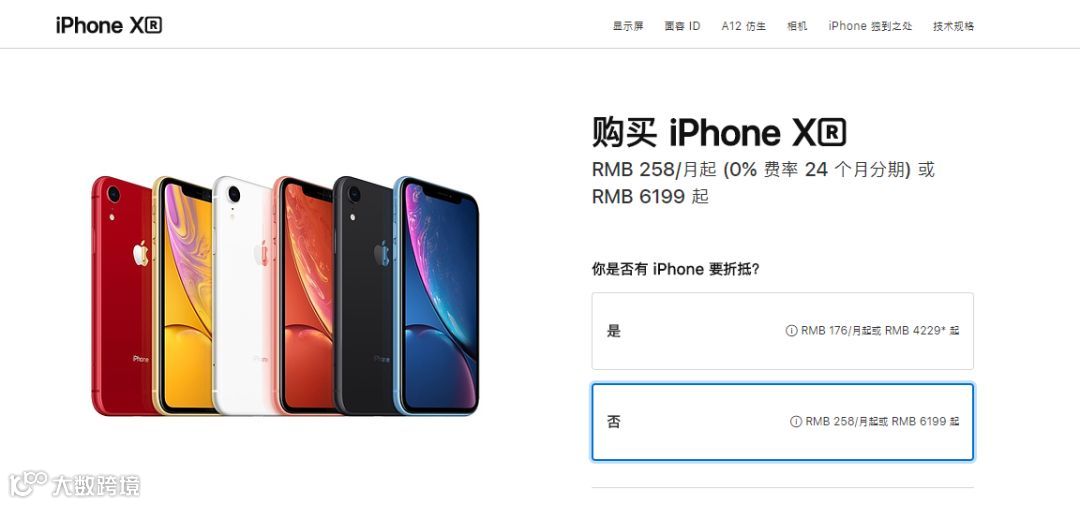Open the 相机 nav tab
The width and height of the screenshot is (1080, 505).
(x=797, y=26)
